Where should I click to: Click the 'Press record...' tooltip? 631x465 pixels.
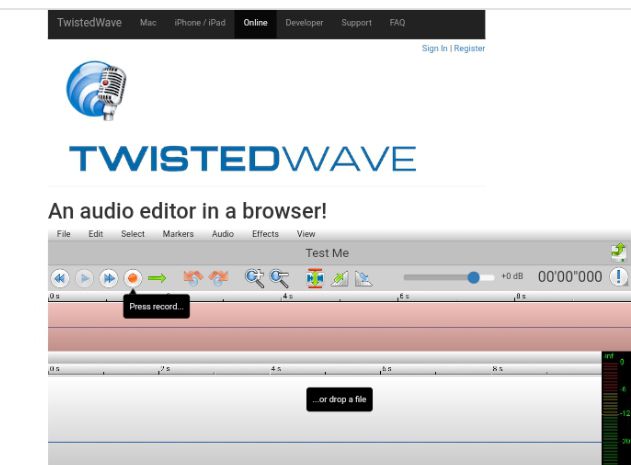pos(156,306)
